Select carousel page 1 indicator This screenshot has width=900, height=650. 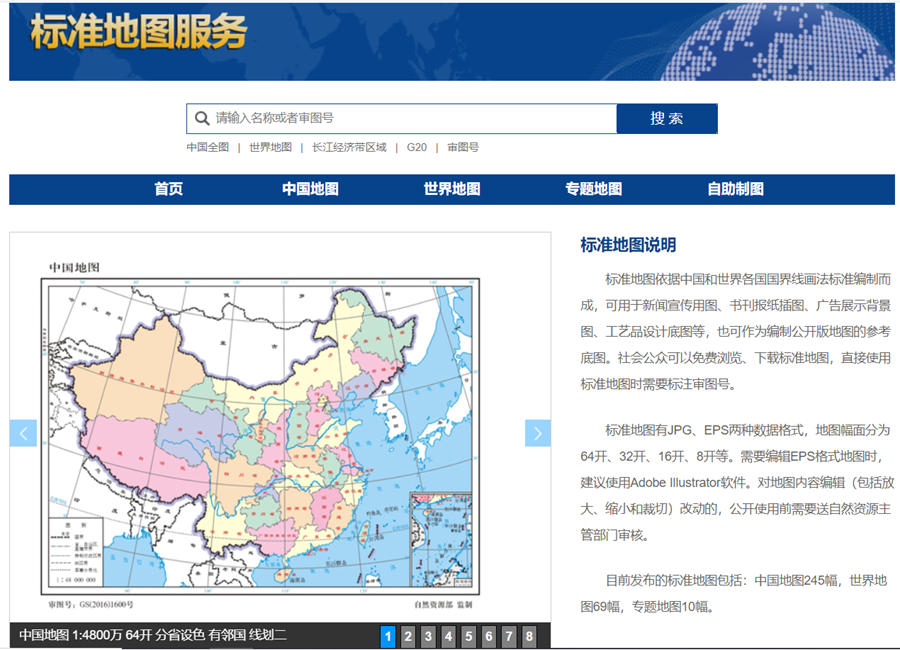[x=388, y=636]
